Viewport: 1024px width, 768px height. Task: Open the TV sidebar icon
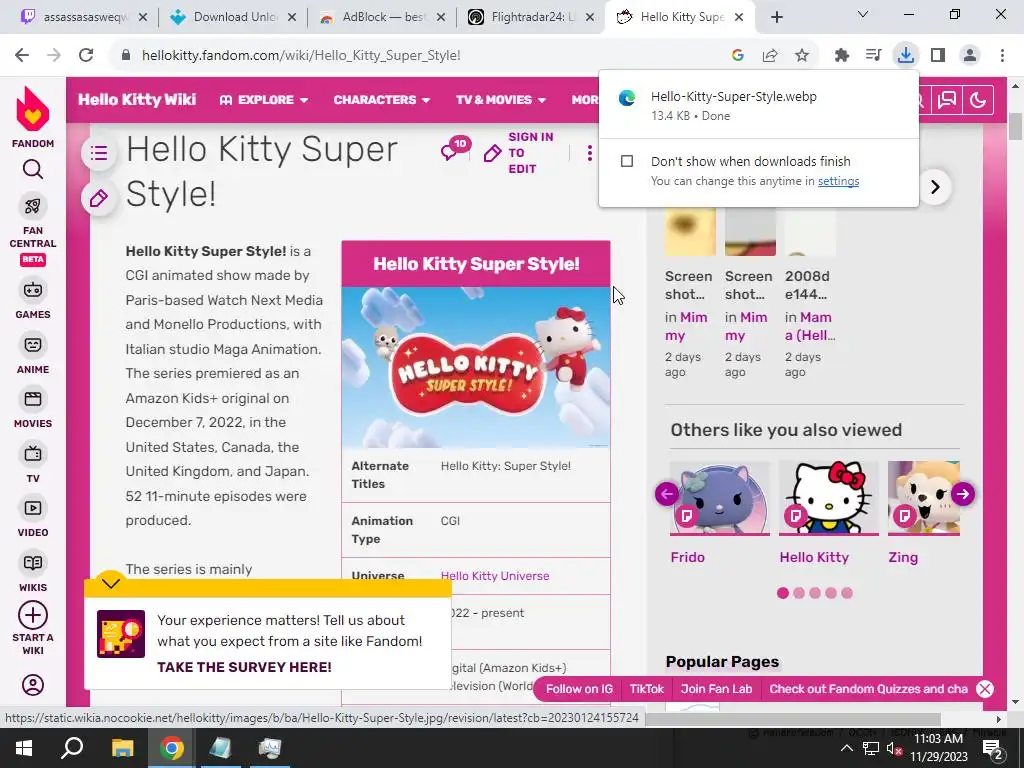(33, 454)
